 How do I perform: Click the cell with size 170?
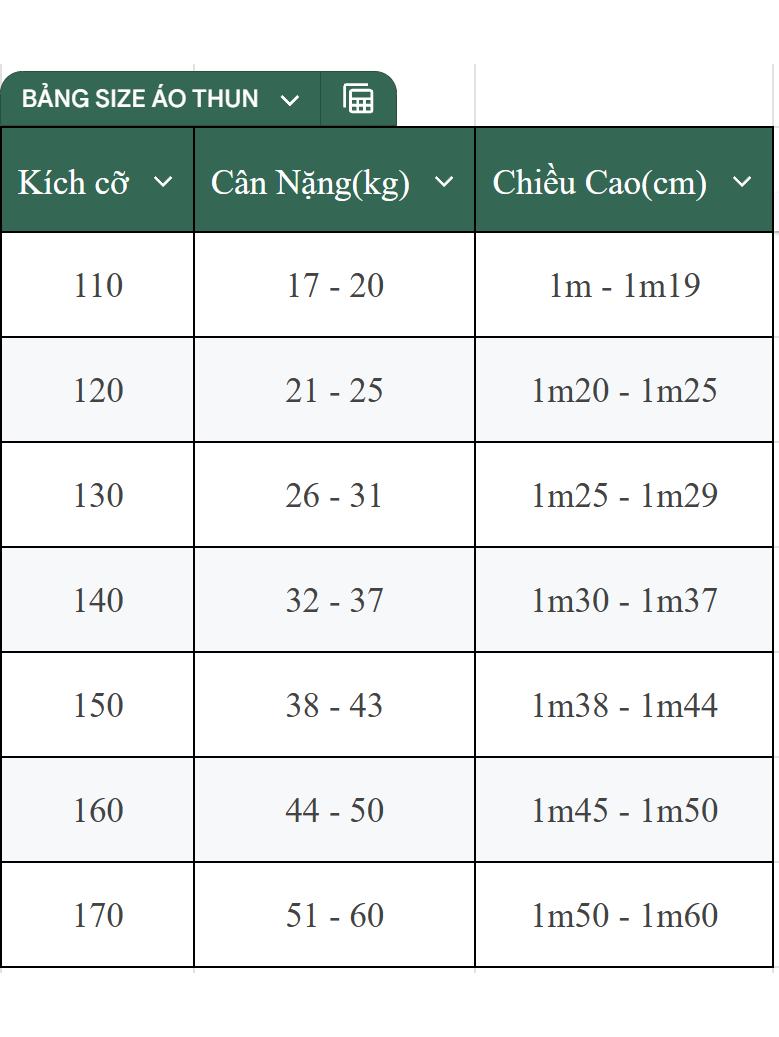(98, 915)
